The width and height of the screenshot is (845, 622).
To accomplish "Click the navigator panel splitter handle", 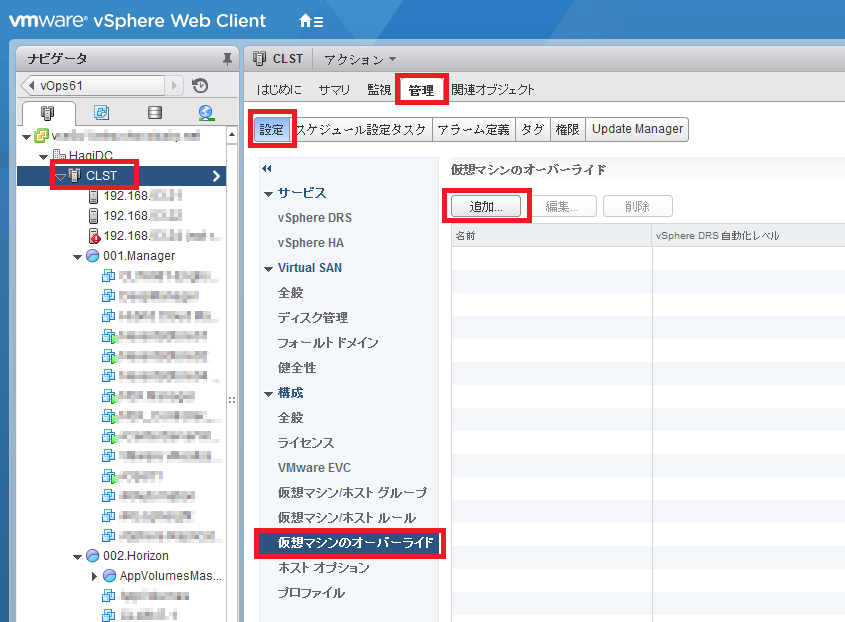I will (232, 400).
